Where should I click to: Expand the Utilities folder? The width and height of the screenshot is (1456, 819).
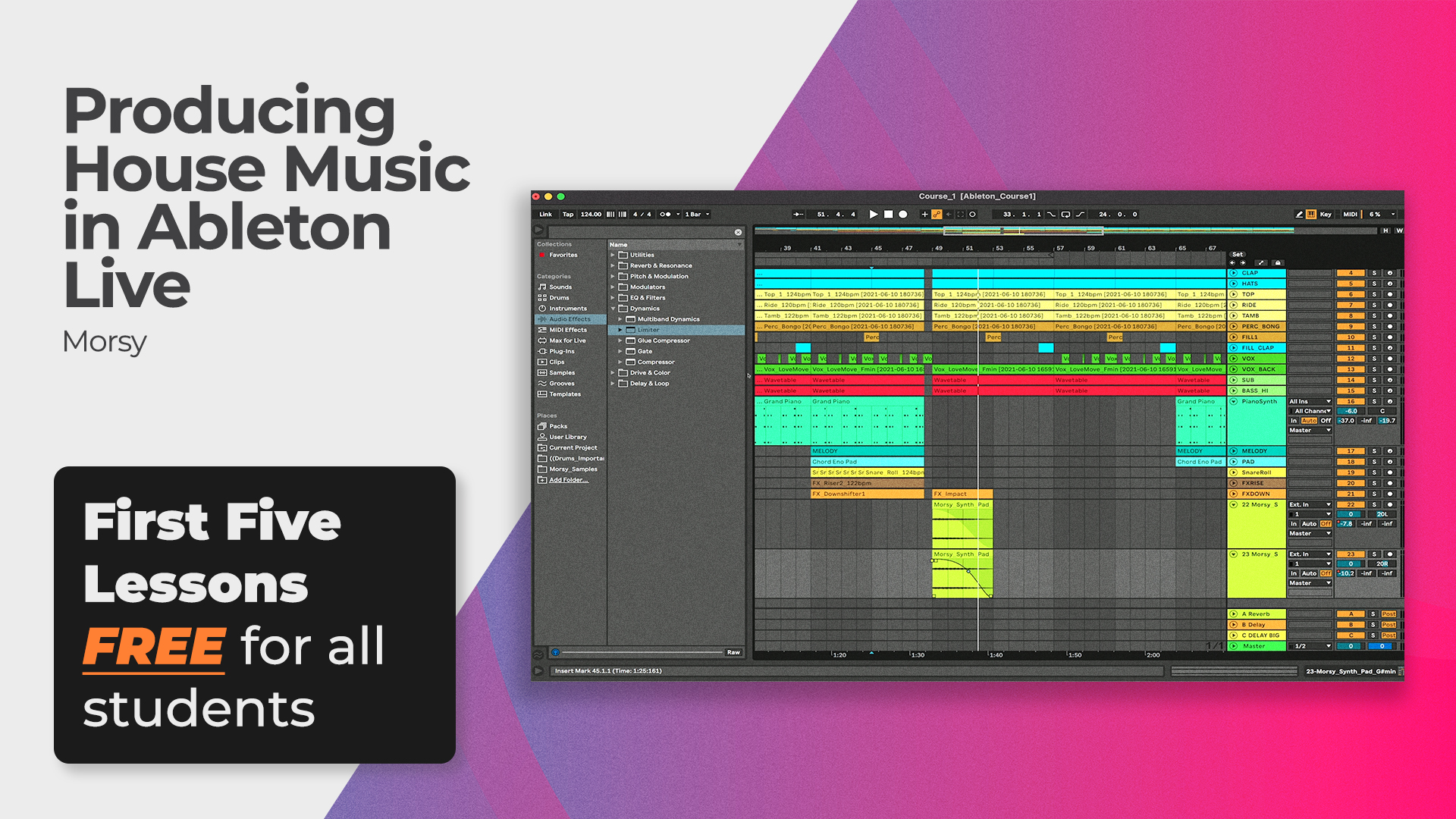point(613,255)
